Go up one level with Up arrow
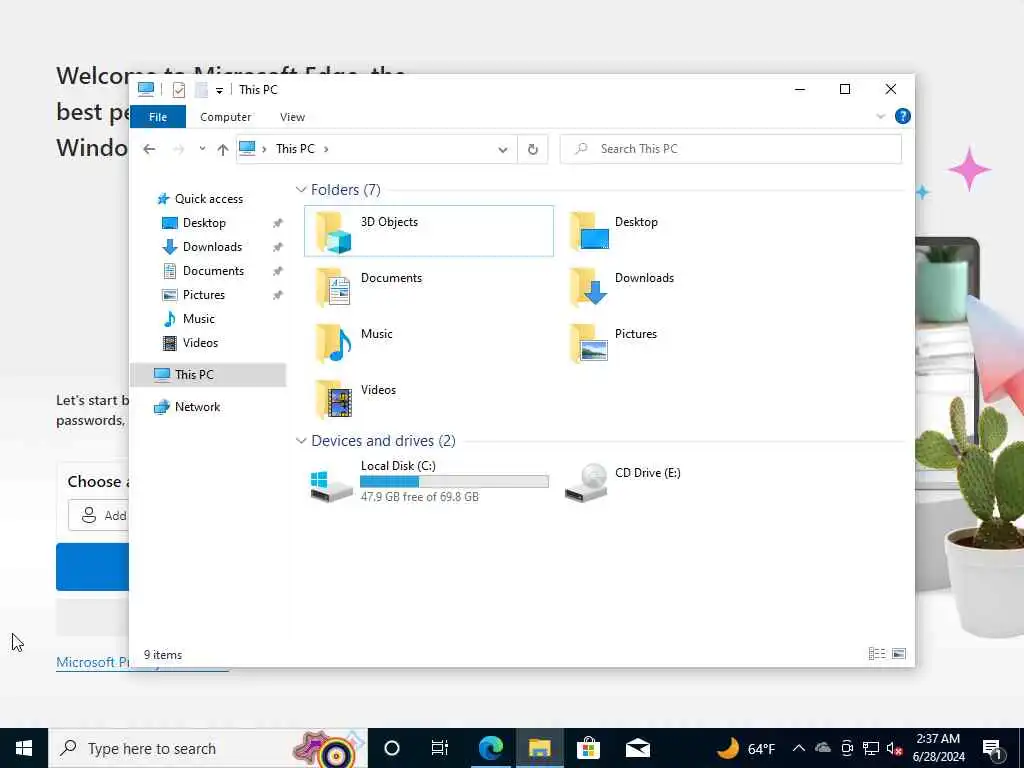 click(x=223, y=150)
